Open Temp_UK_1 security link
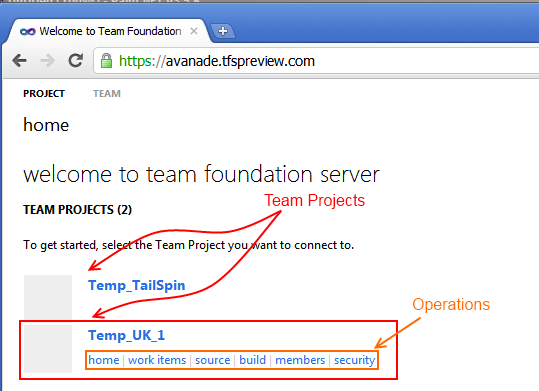Image resolution: width=539 pixels, height=391 pixels. [x=354, y=360]
